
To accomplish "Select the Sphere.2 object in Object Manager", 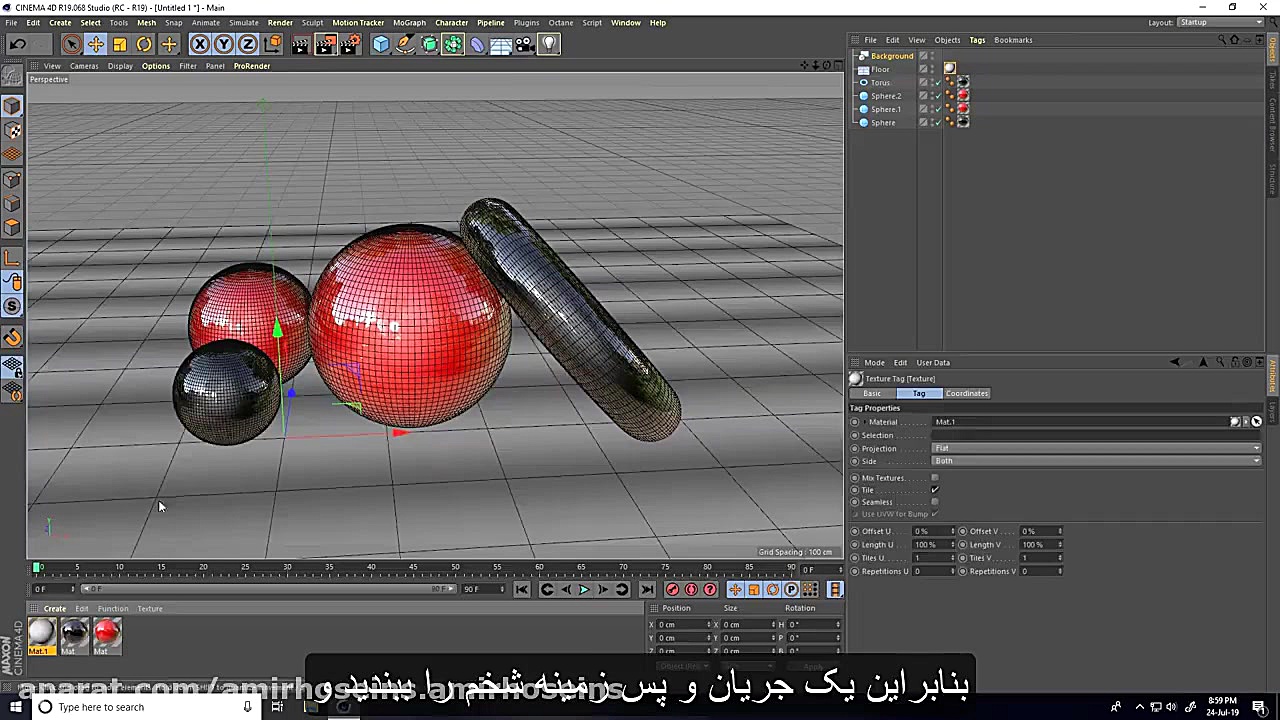I will [x=886, y=95].
